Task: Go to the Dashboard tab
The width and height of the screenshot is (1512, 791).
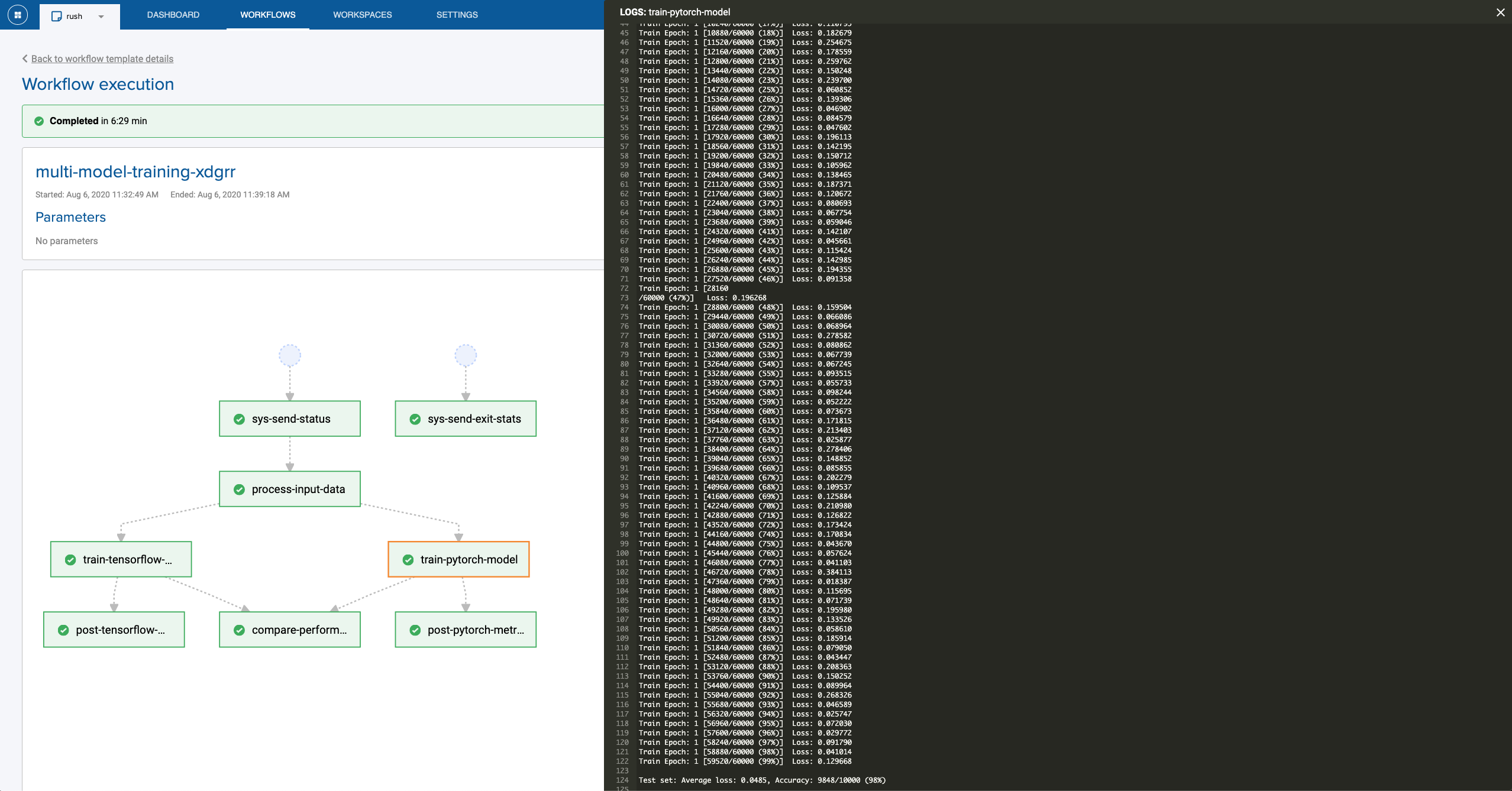Action: (173, 15)
